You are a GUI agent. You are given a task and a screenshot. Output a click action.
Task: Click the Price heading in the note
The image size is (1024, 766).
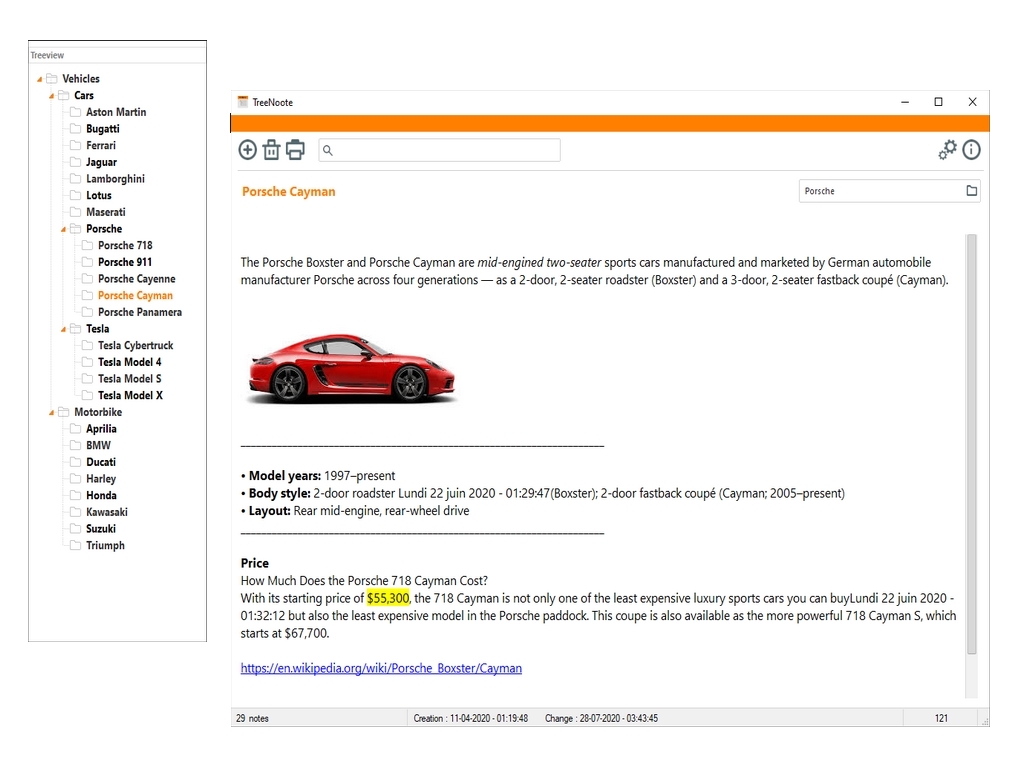point(255,563)
